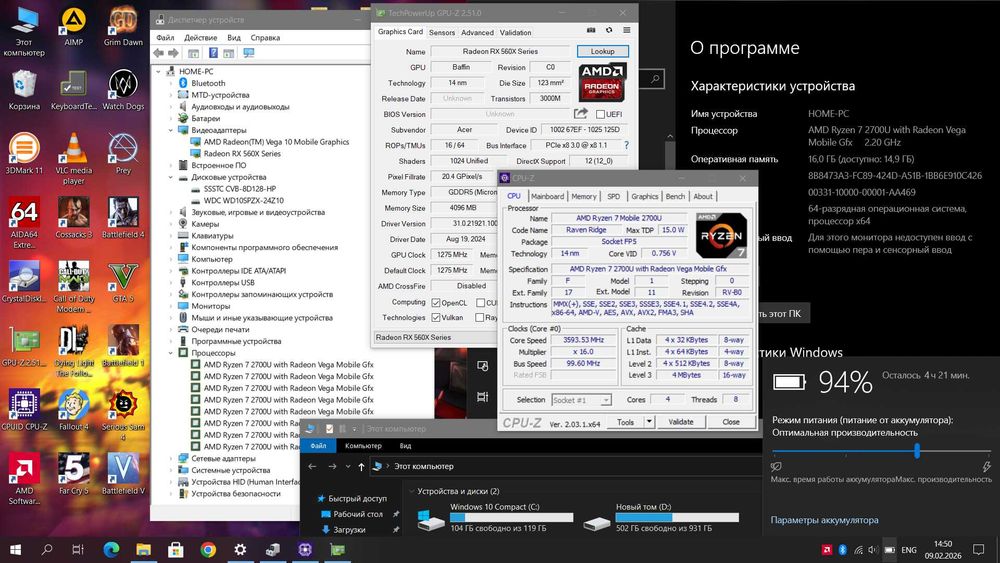Collapse Видеоадаптеры node
Image resolution: width=1000 pixels, height=563 pixels.
point(171,130)
